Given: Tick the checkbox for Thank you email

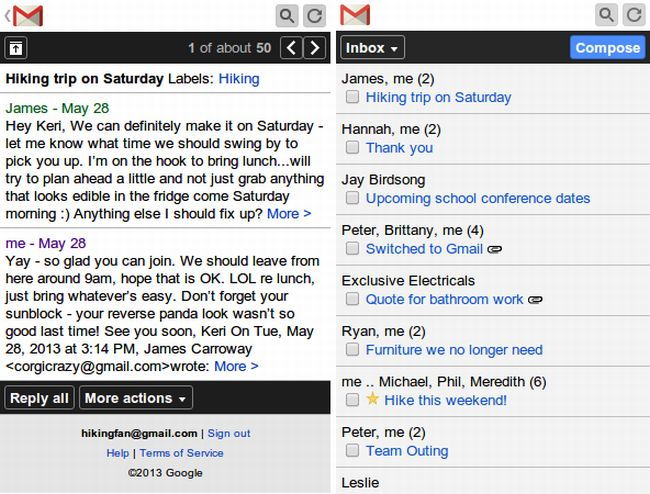Looking at the screenshot, I should (352, 148).
